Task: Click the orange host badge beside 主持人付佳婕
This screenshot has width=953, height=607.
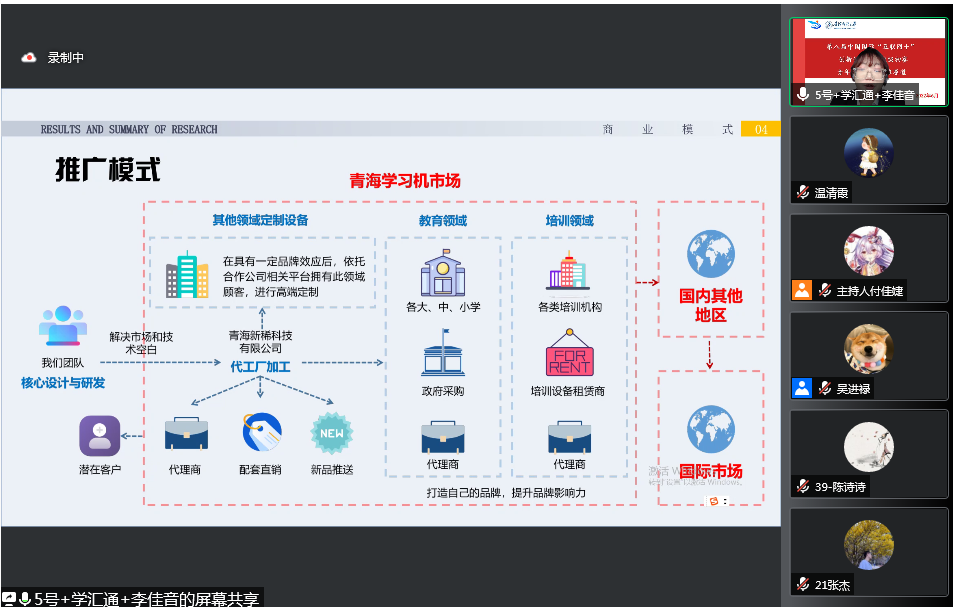Action: point(802,290)
